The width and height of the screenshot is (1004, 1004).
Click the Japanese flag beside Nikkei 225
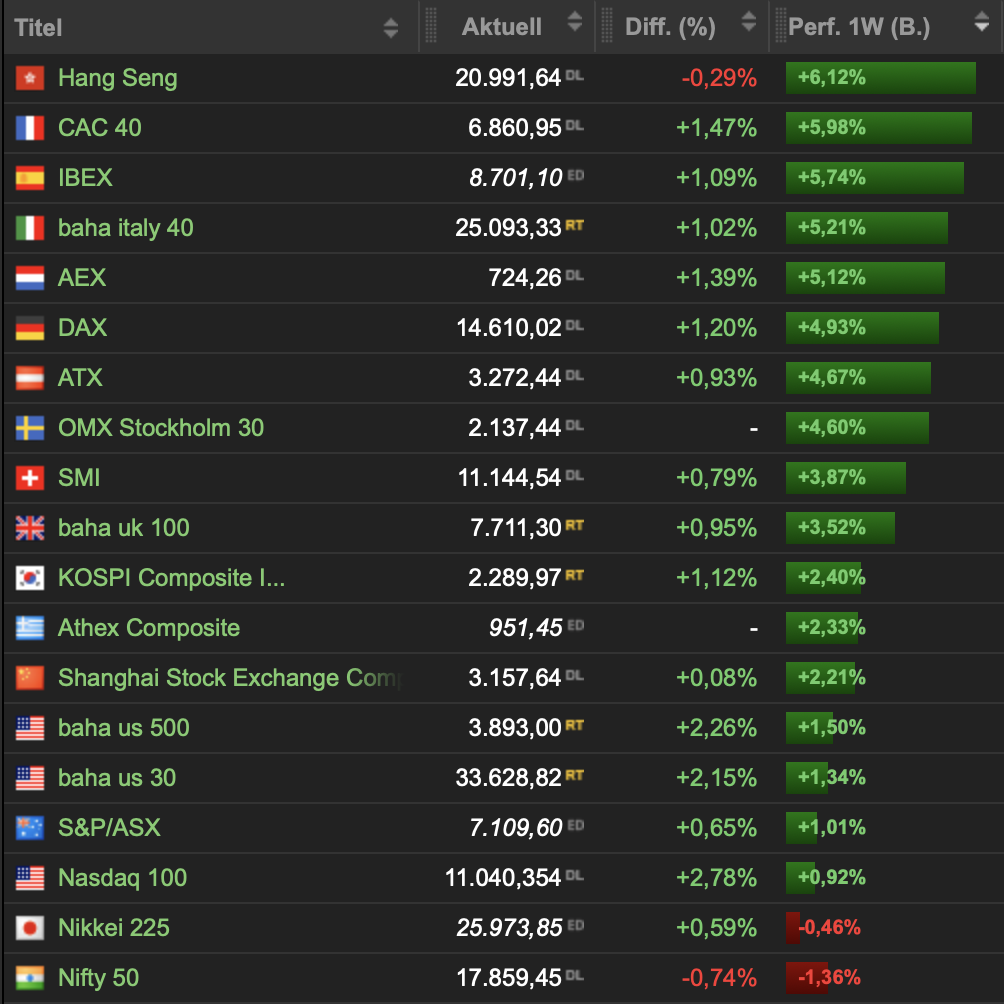(x=30, y=927)
